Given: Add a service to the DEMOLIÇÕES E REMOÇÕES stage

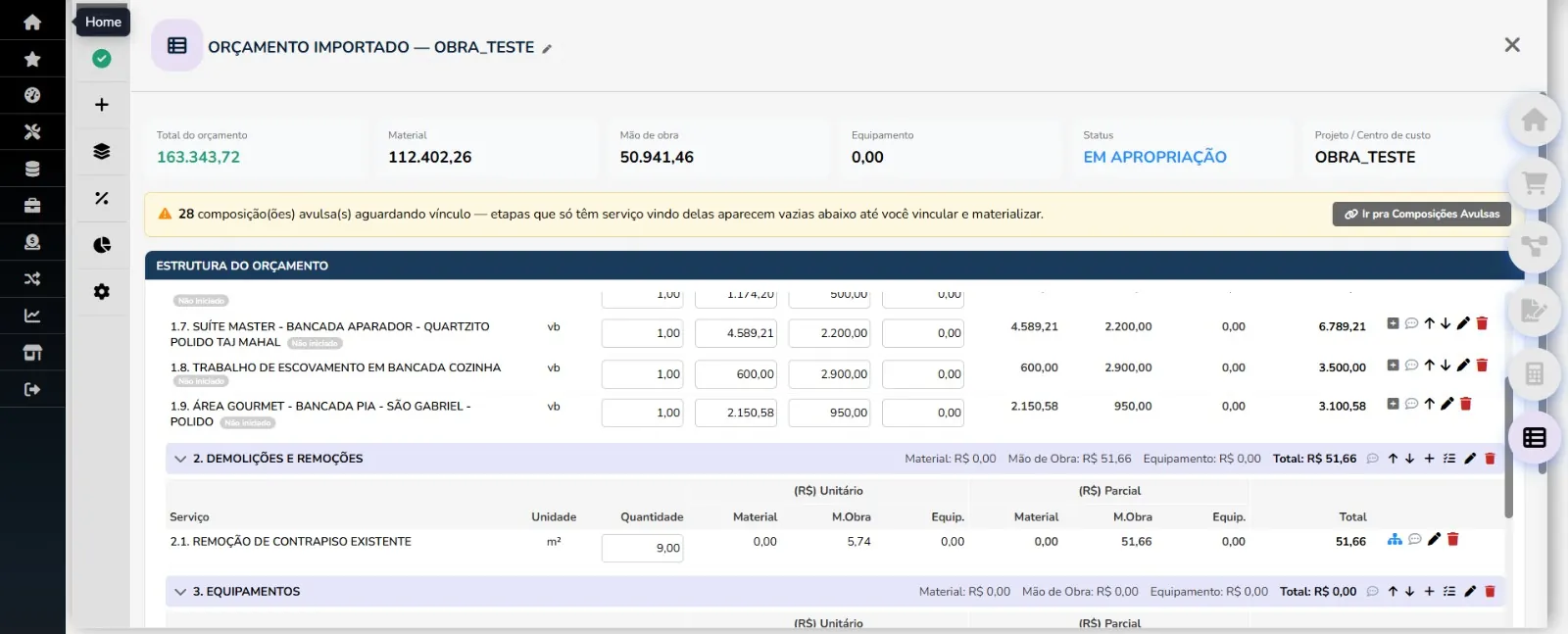Looking at the screenshot, I should [1429, 459].
